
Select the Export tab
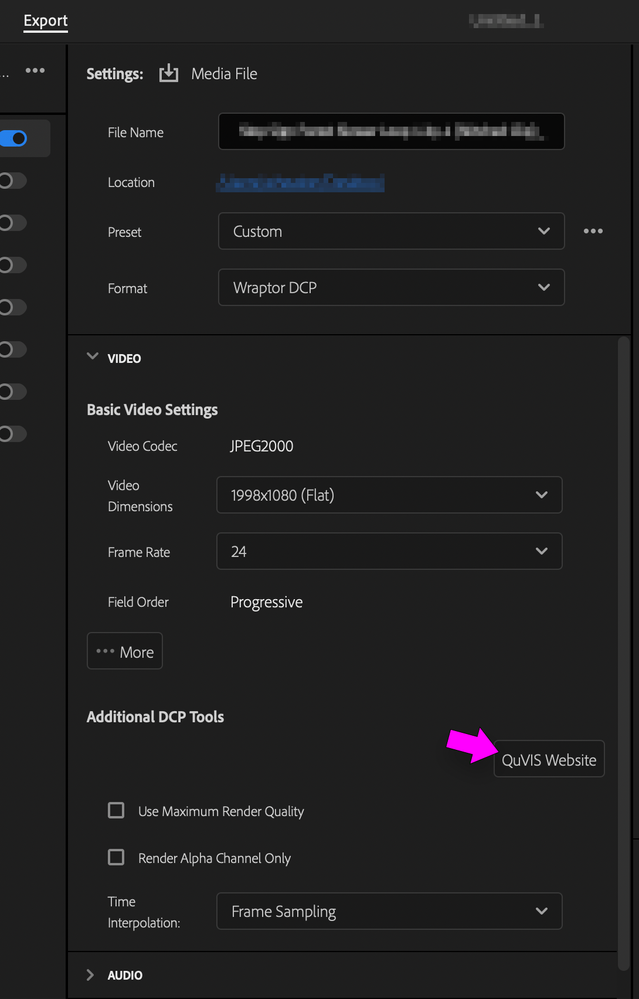(x=46, y=20)
